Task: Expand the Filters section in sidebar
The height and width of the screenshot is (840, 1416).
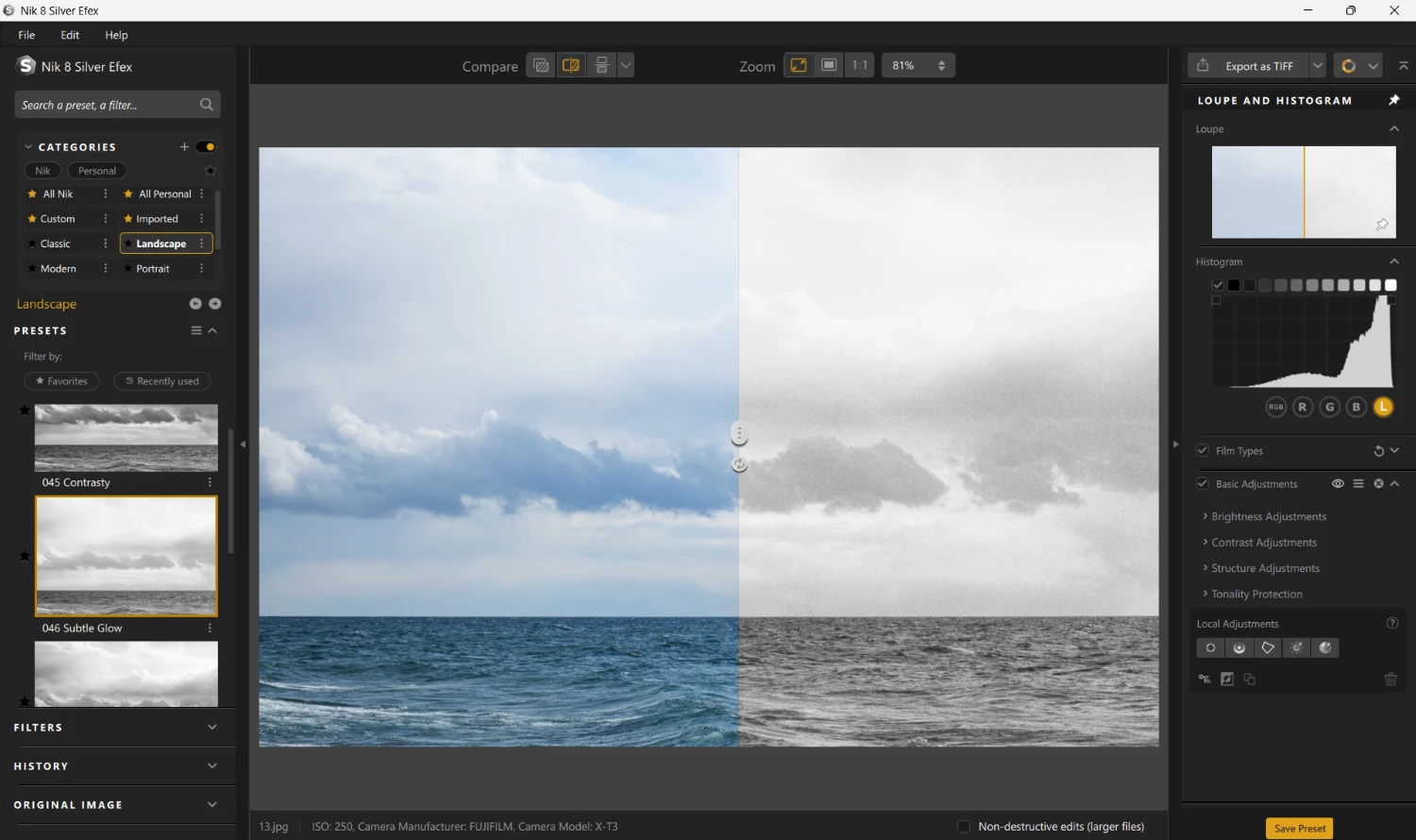Action: point(211,727)
